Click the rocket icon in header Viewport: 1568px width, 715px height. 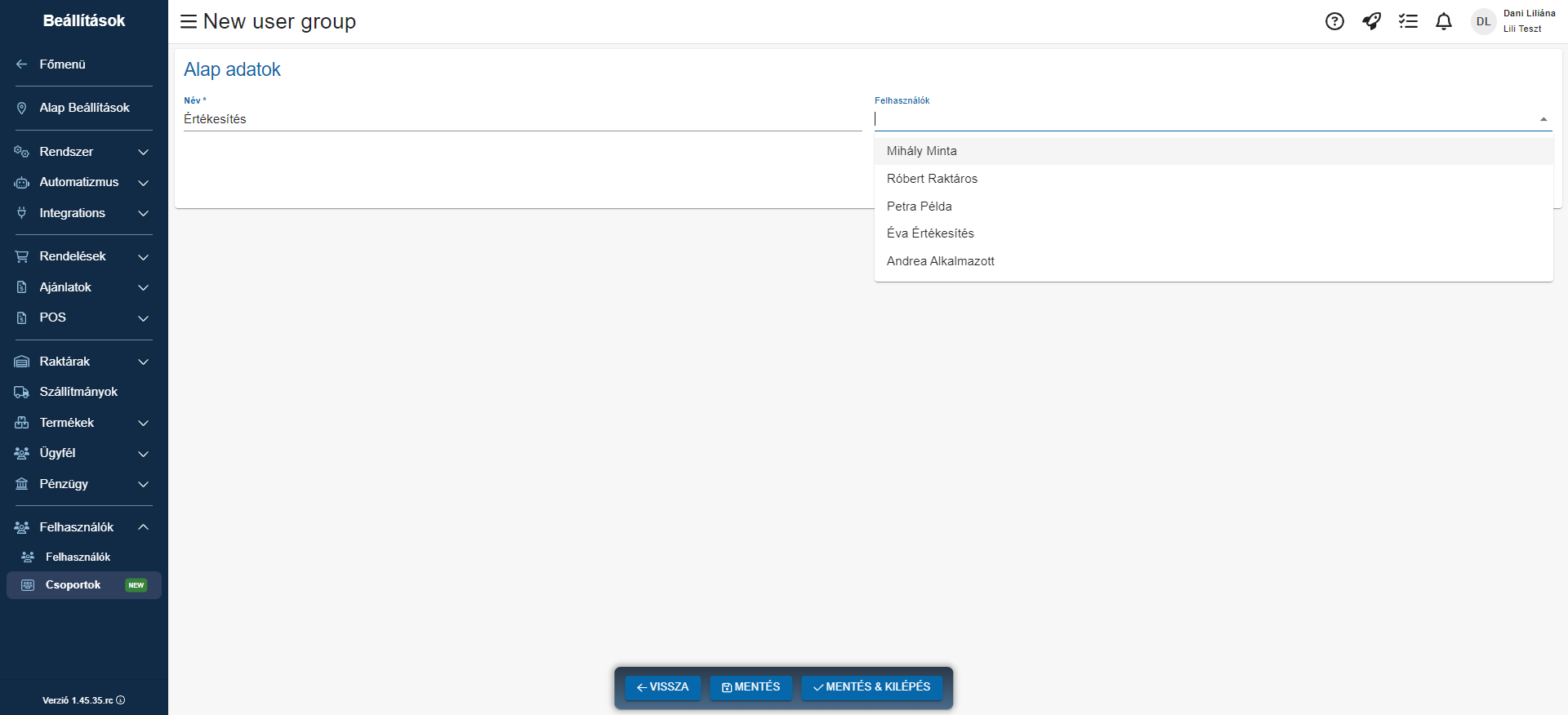click(x=1371, y=21)
